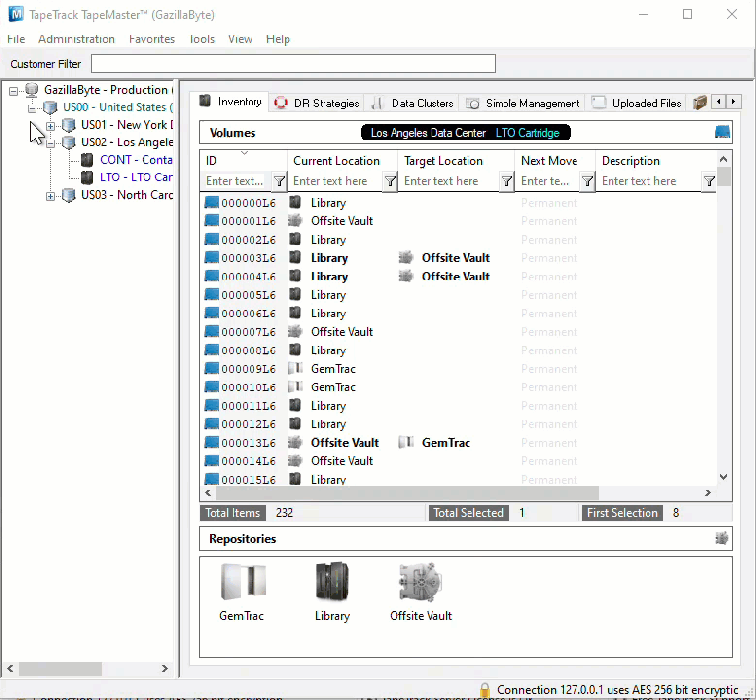Image resolution: width=756 pixels, height=700 pixels.
Task: Open the Help menu
Action: [278, 39]
